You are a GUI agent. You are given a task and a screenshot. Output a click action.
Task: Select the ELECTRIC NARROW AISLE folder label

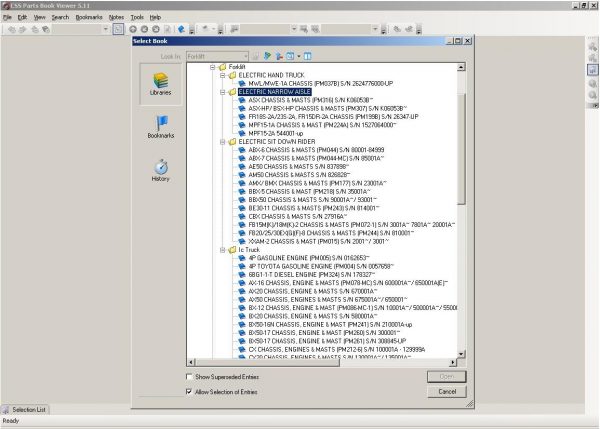coord(274,92)
